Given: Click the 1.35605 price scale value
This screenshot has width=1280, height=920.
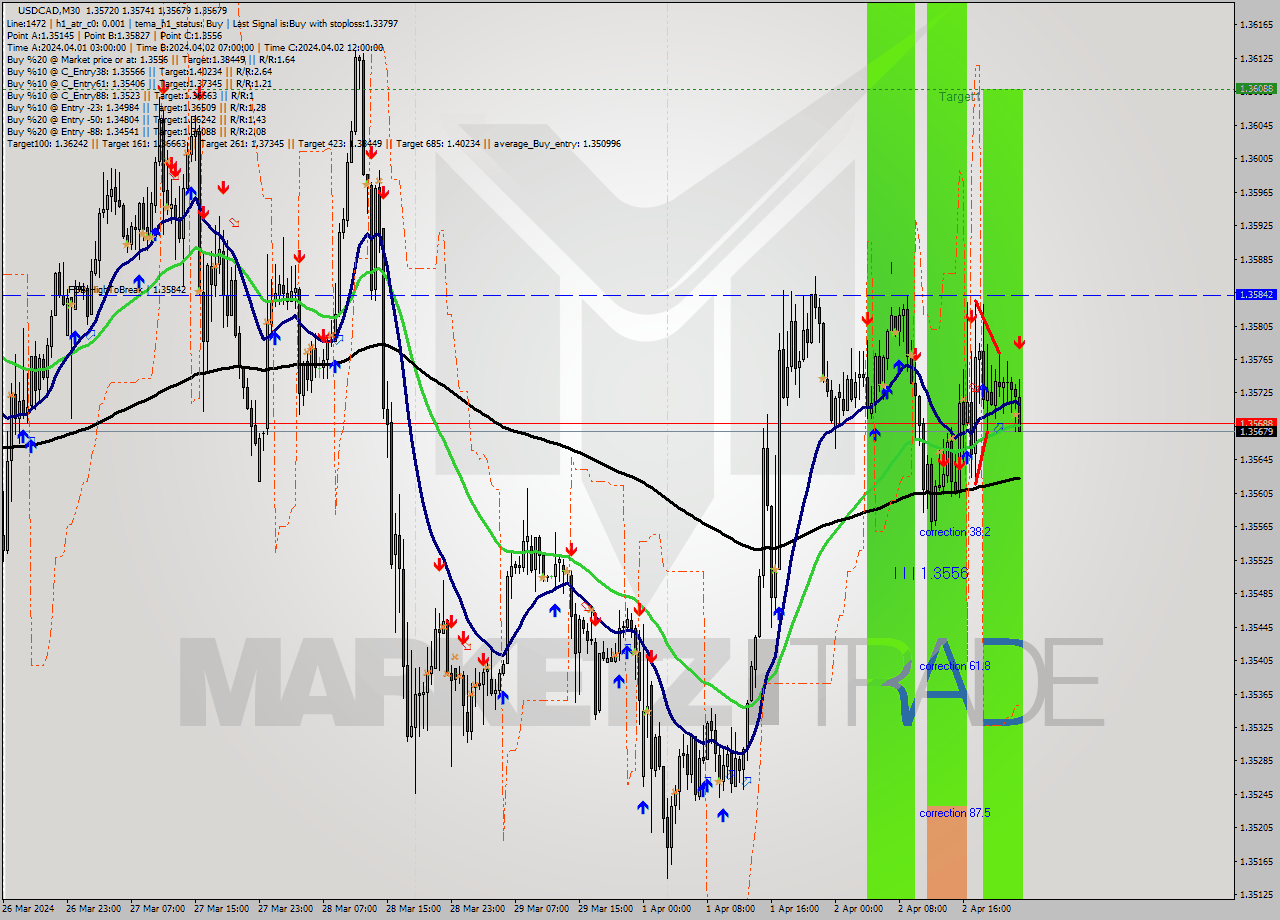Looking at the screenshot, I should pyautogui.click(x=1256, y=493).
